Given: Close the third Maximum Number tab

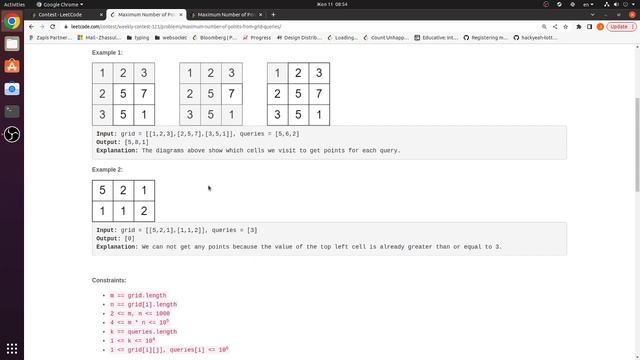Looking at the screenshot, I should 261,15.
